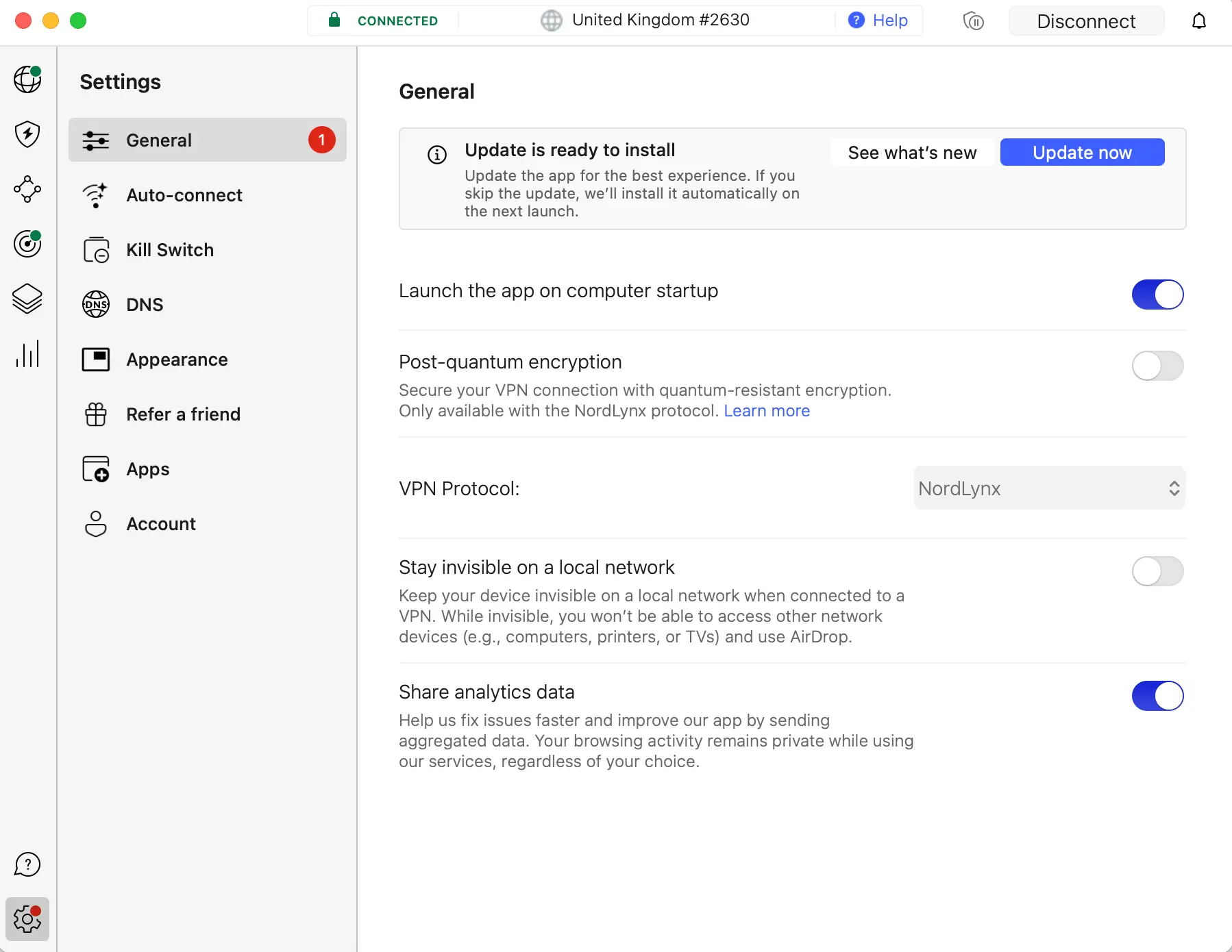Open the VPN globe map view
The height and width of the screenshot is (952, 1232).
point(27,79)
